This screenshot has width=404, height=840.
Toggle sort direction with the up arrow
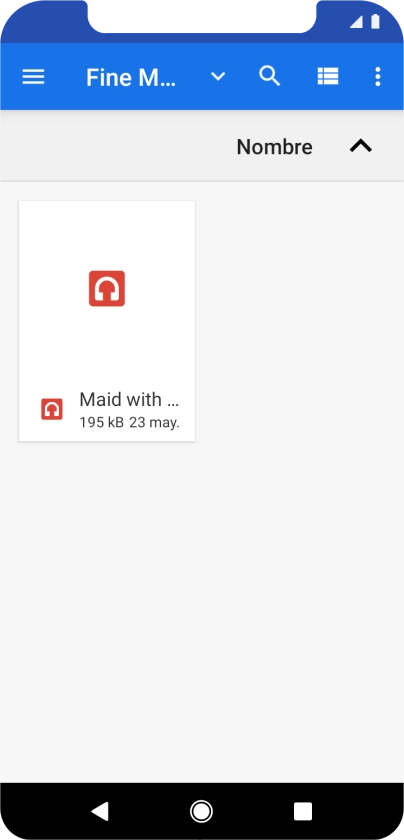(361, 146)
